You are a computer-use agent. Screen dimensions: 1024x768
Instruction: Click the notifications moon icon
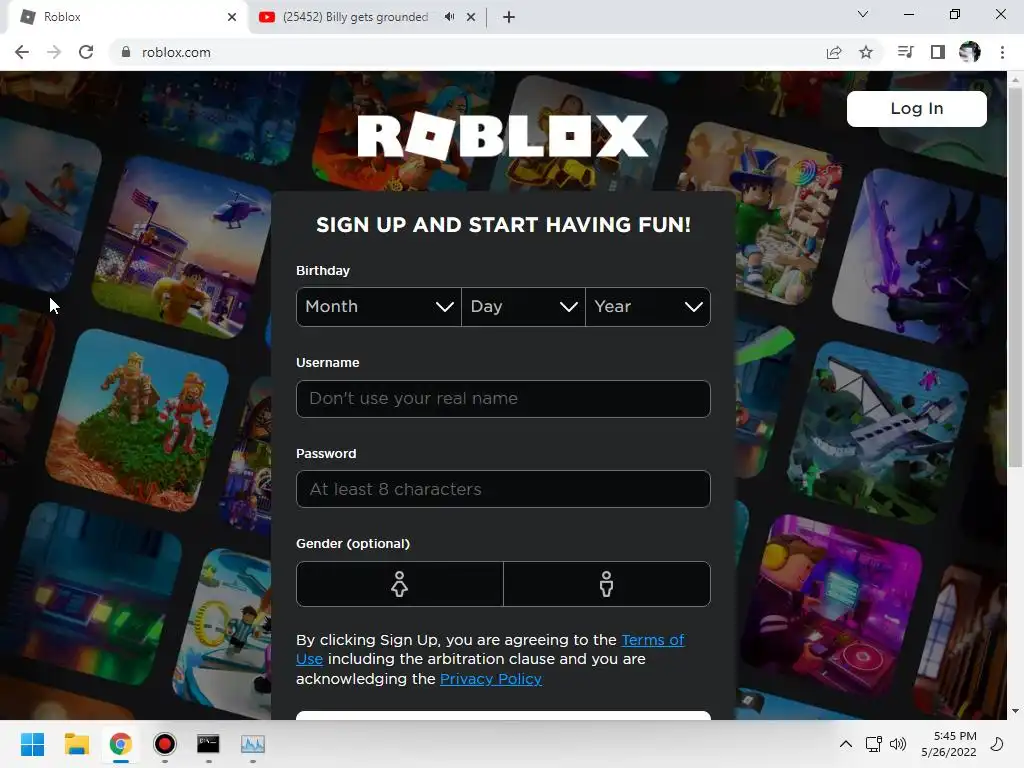[x=997, y=744]
